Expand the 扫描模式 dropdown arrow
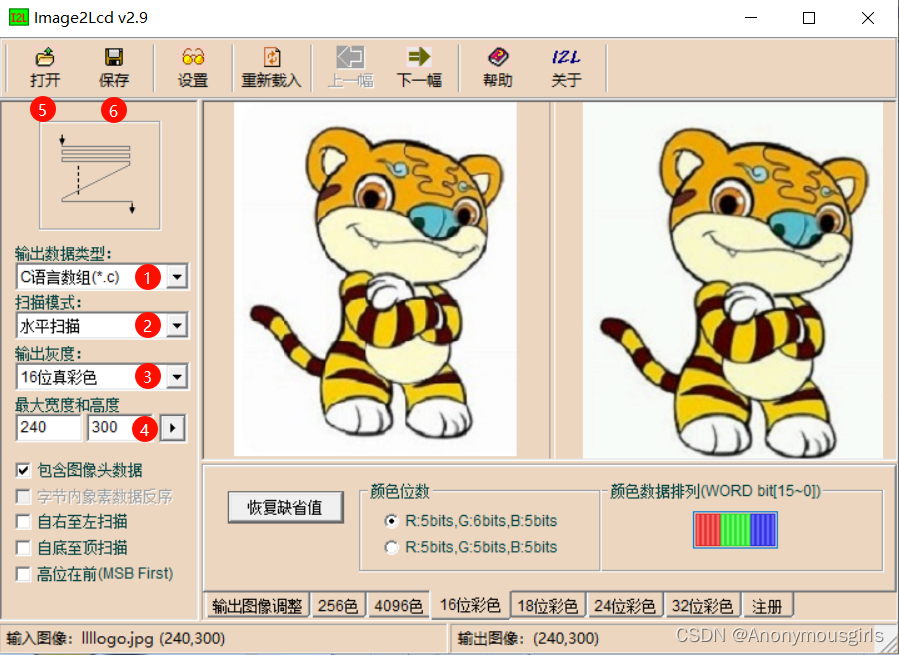This screenshot has height=655, width=899. pos(177,326)
